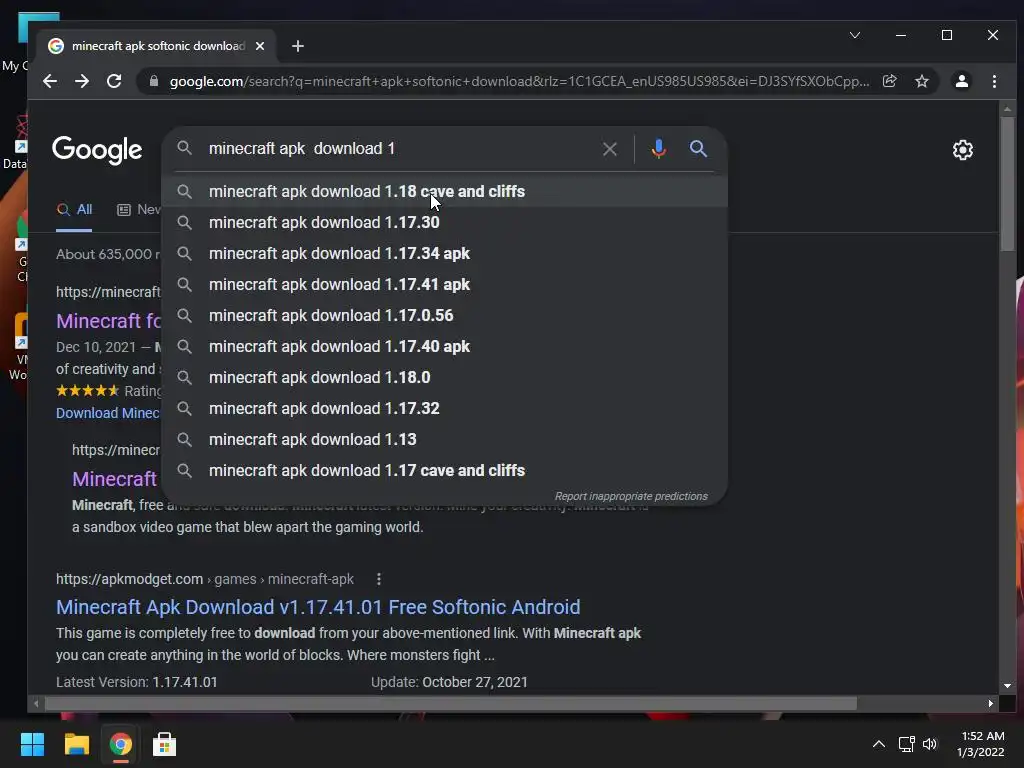Open File Explorer from the taskbar
The image size is (1024, 768).
coord(76,744)
